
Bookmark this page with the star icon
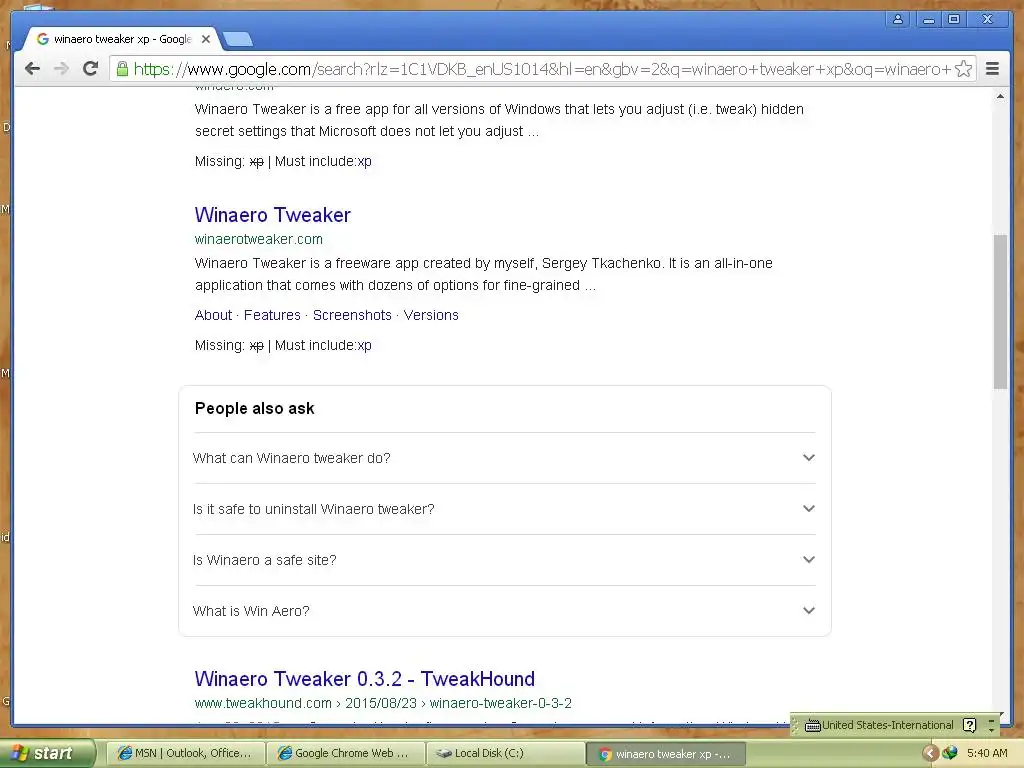pos(963,69)
